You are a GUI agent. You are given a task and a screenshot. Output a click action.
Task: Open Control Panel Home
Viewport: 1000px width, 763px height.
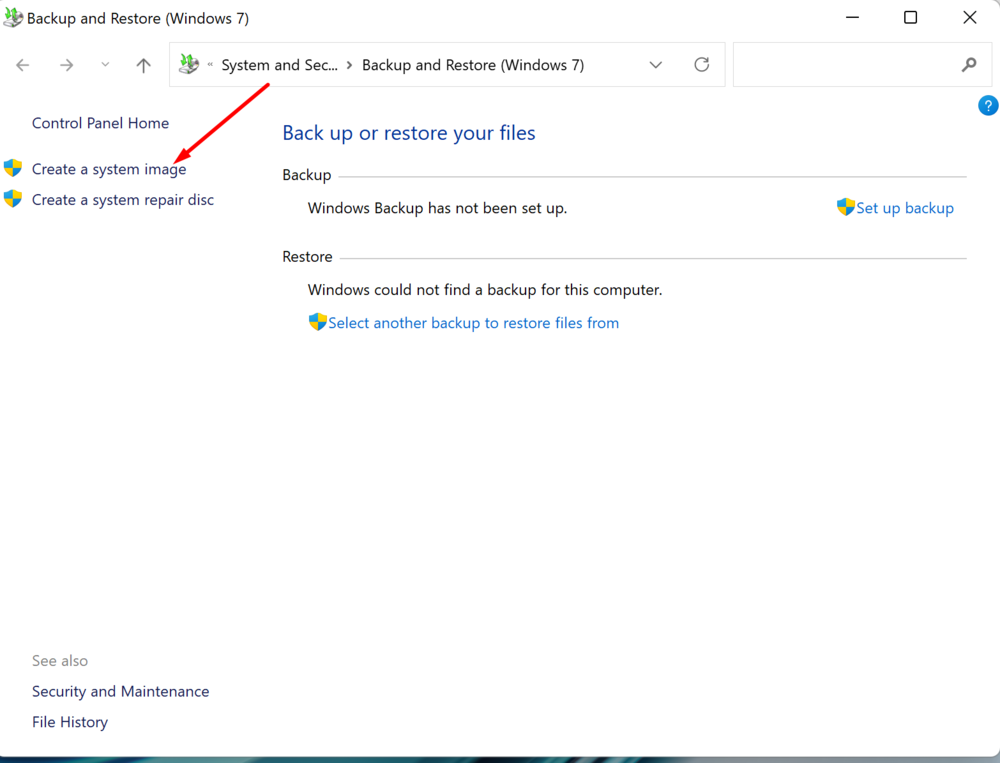point(100,123)
